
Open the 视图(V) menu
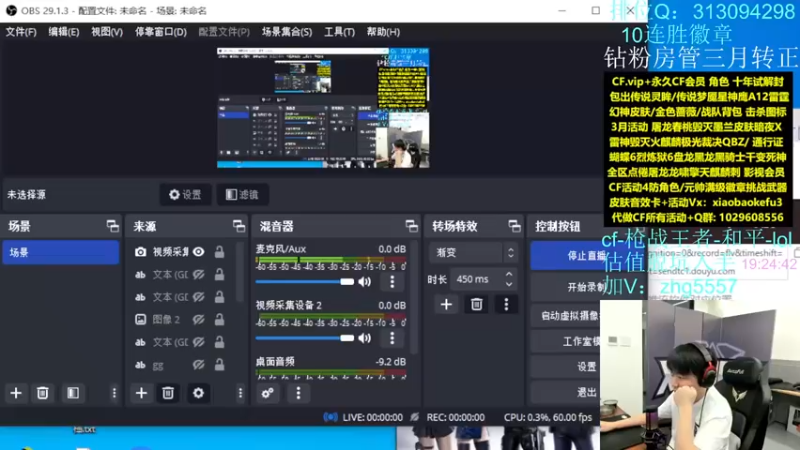pyautogui.click(x=107, y=32)
